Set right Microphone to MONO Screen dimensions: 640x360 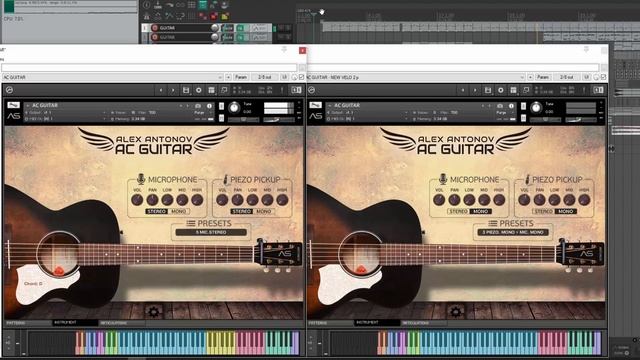480,211
